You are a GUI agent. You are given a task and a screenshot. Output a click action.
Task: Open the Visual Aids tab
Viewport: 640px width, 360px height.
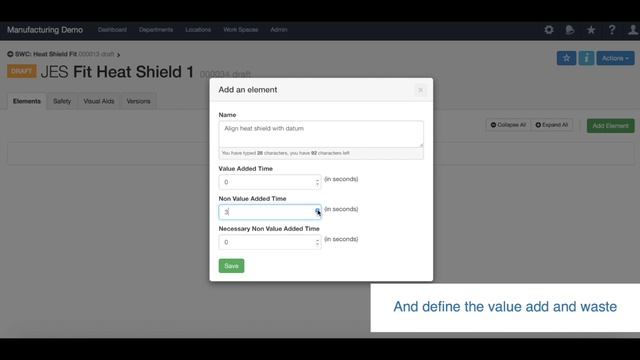[x=99, y=101]
